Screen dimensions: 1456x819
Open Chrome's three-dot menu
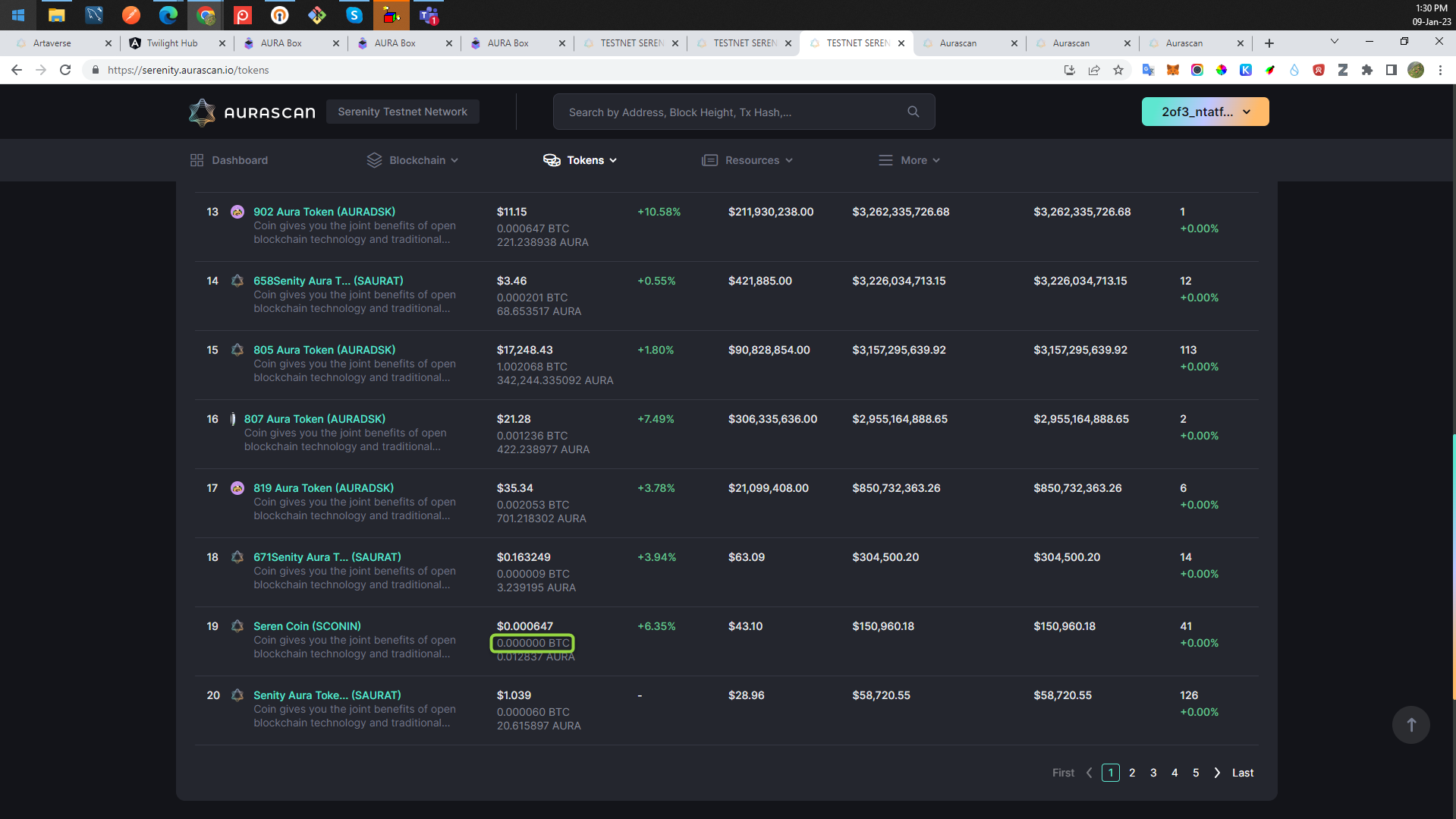[1440, 70]
